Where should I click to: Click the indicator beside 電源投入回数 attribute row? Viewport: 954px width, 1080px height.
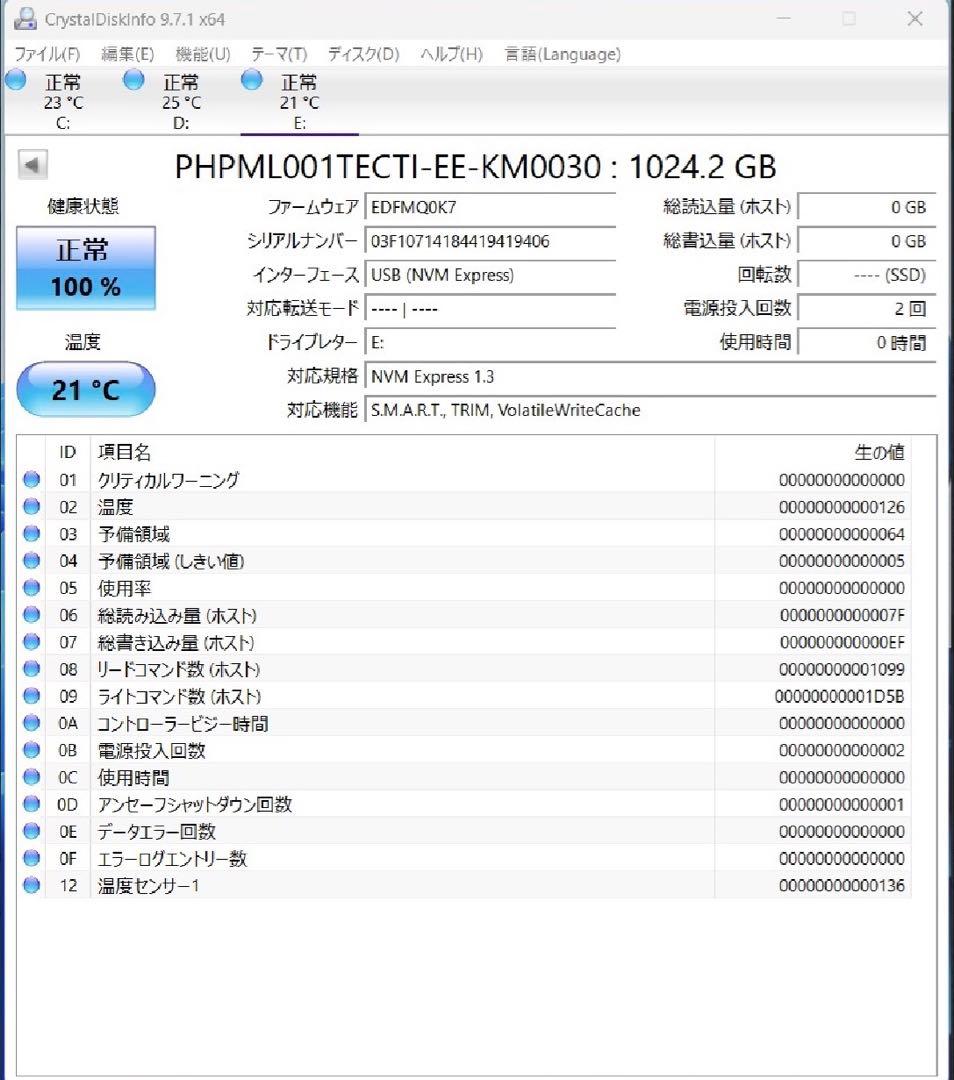click(31, 750)
